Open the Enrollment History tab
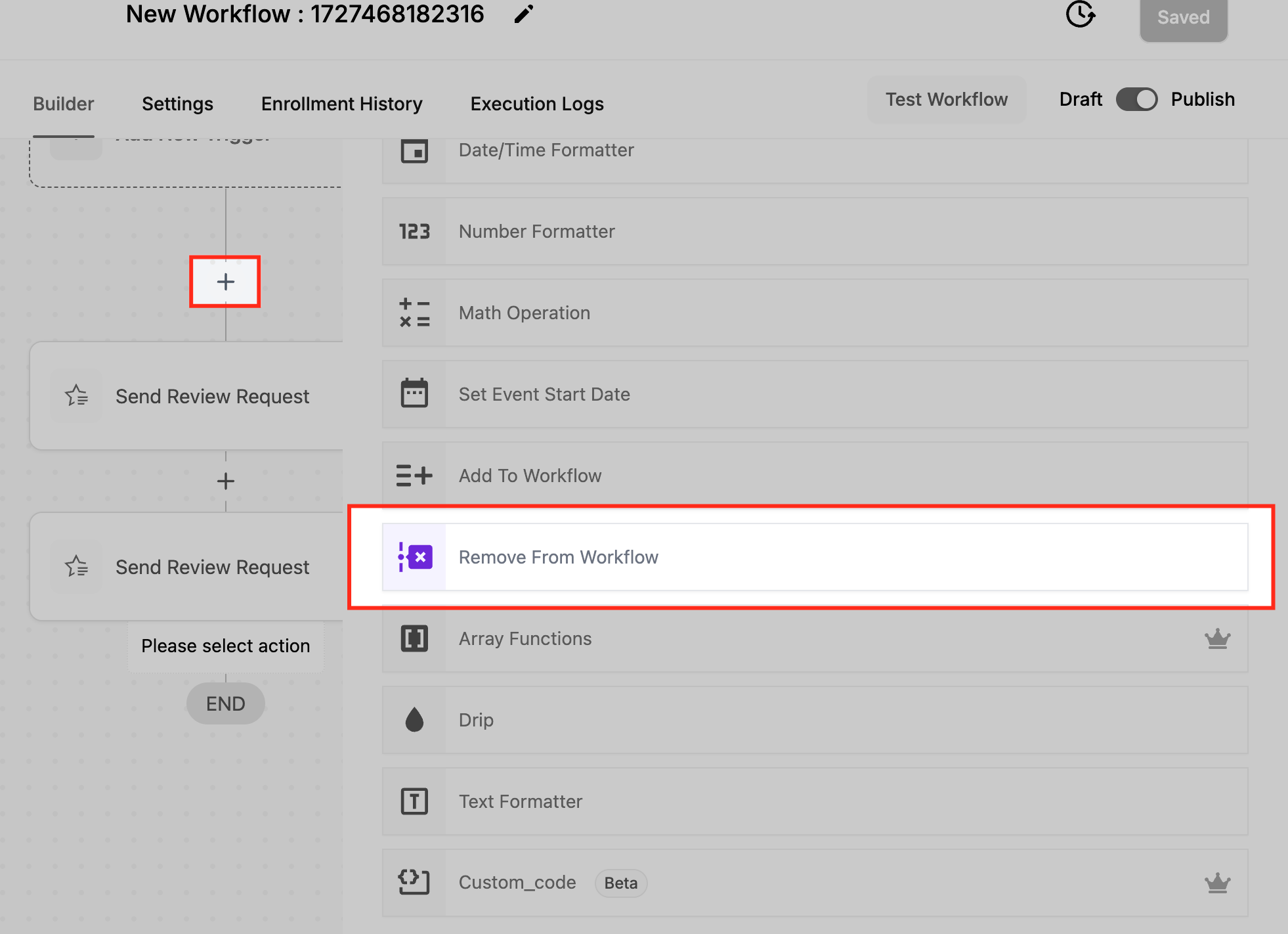Viewport: 1288px width, 934px height. click(x=341, y=104)
